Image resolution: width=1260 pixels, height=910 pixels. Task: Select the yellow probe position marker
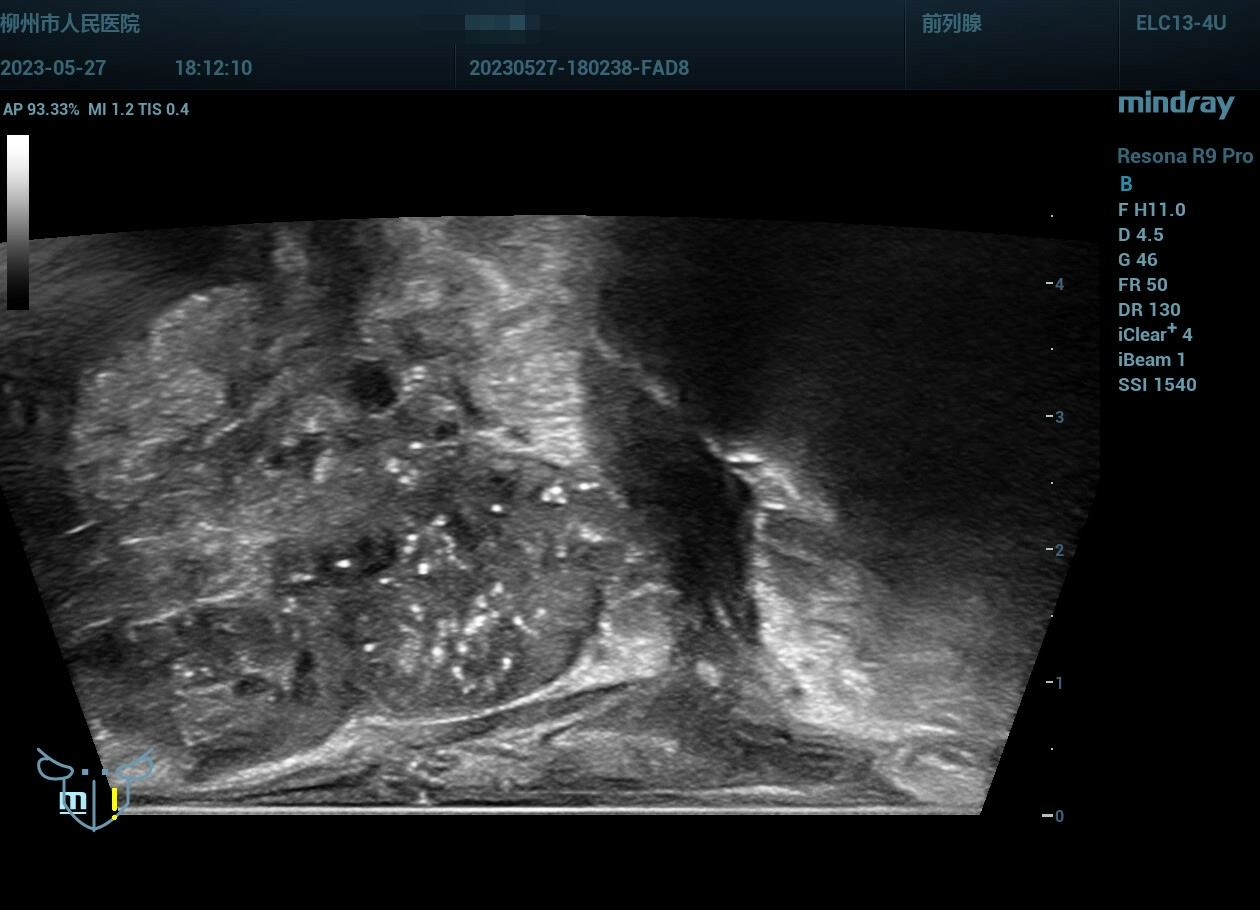point(115,801)
